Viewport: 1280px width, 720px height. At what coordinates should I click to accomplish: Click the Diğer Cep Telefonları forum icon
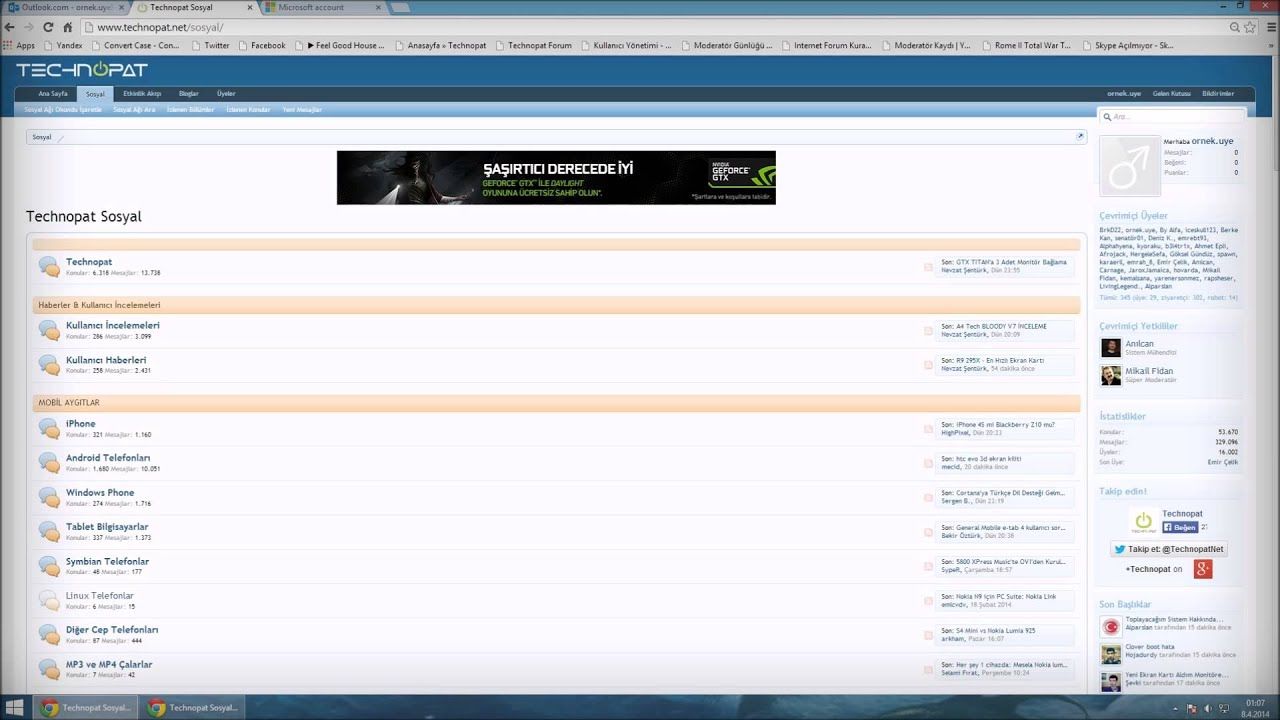point(49,634)
